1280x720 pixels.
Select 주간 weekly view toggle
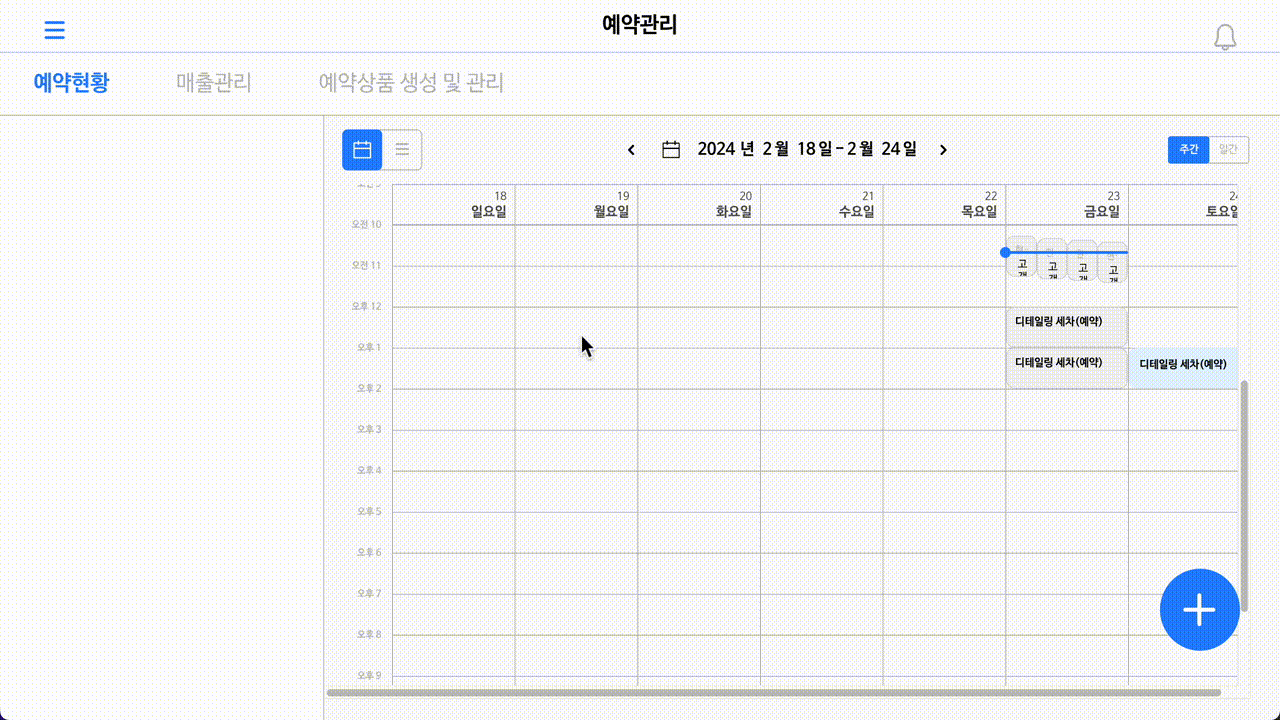[1188, 149]
